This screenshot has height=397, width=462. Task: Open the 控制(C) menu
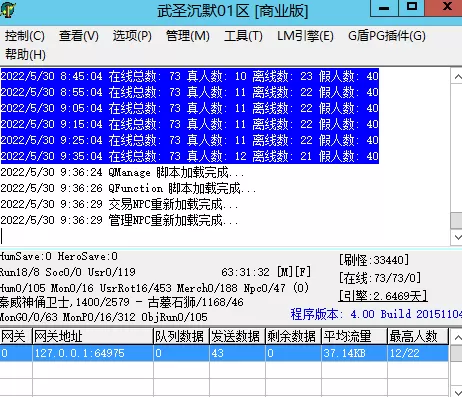[x=25, y=36]
